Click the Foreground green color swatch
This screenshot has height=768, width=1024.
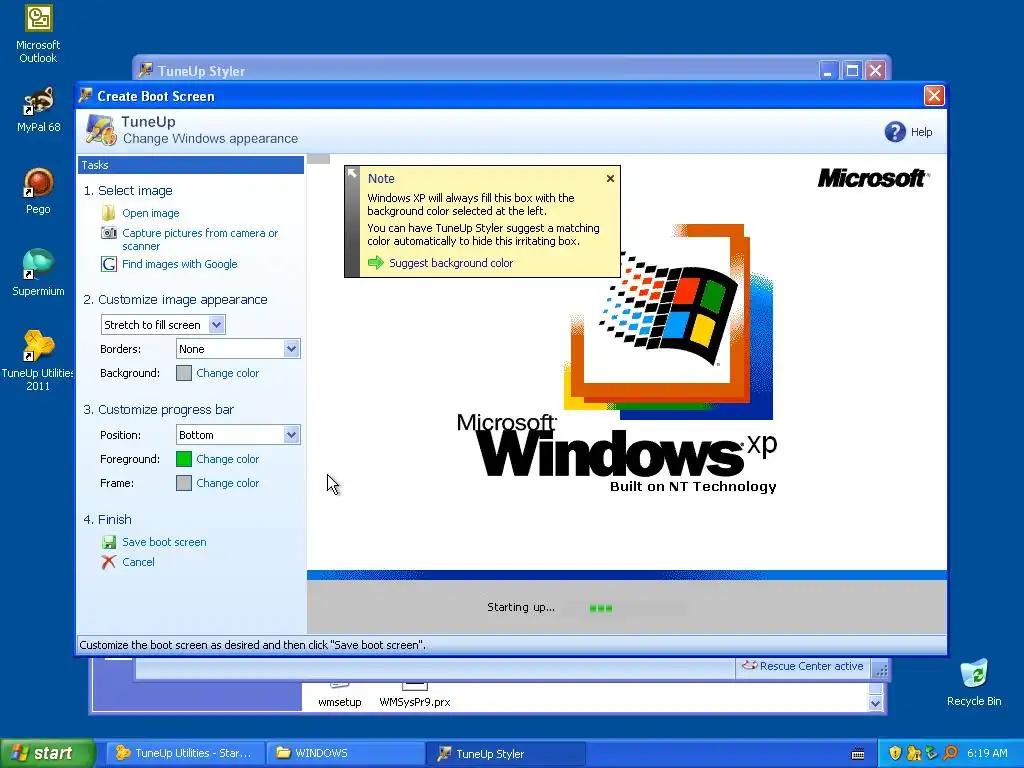tap(184, 459)
